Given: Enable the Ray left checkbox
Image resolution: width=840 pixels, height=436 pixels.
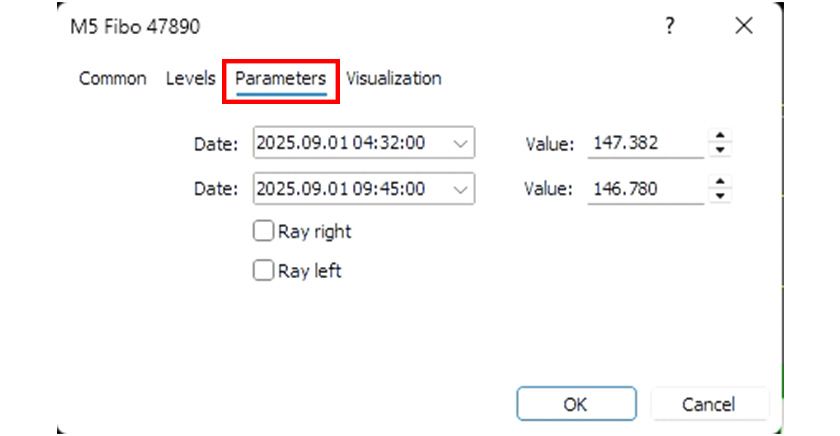Looking at the screenshot, I should [x=264, y=270].
